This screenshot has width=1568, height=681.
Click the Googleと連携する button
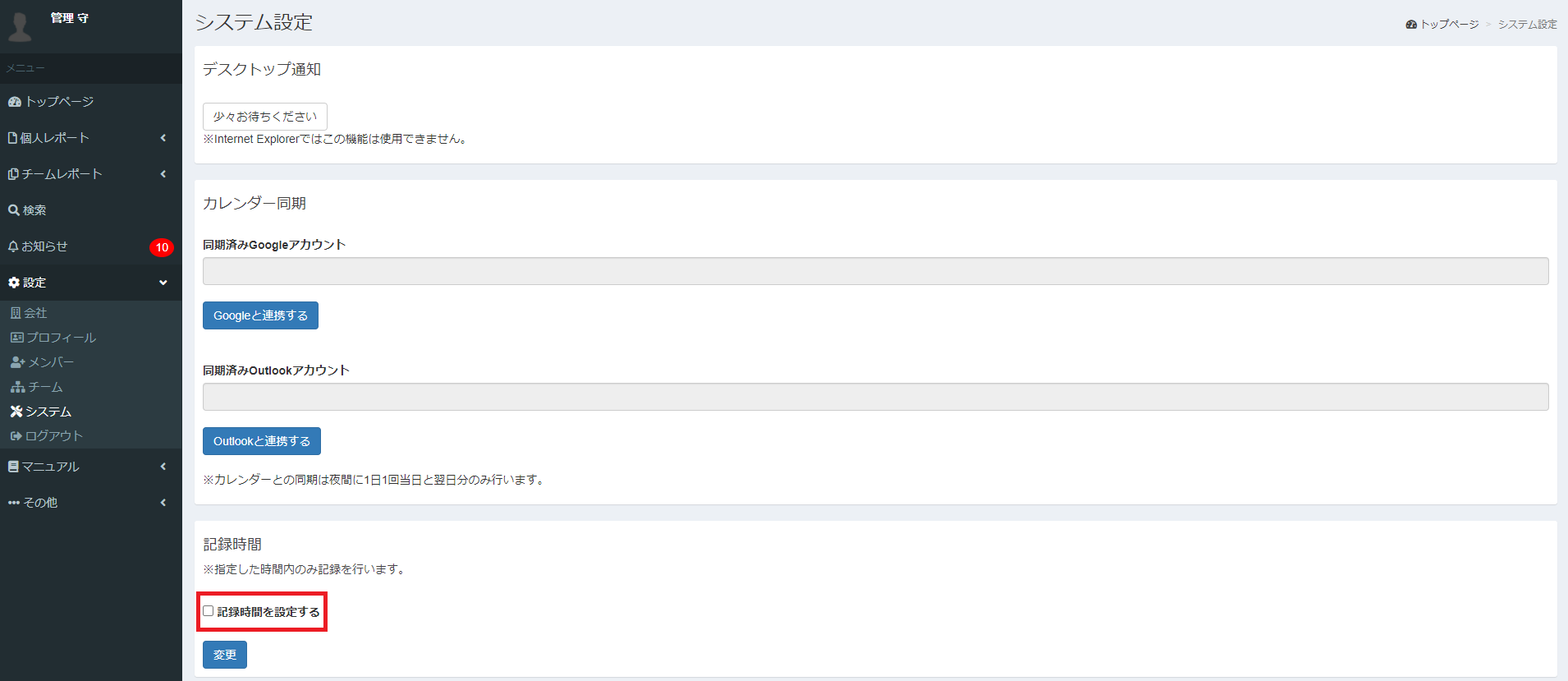[x=260, y=315]
